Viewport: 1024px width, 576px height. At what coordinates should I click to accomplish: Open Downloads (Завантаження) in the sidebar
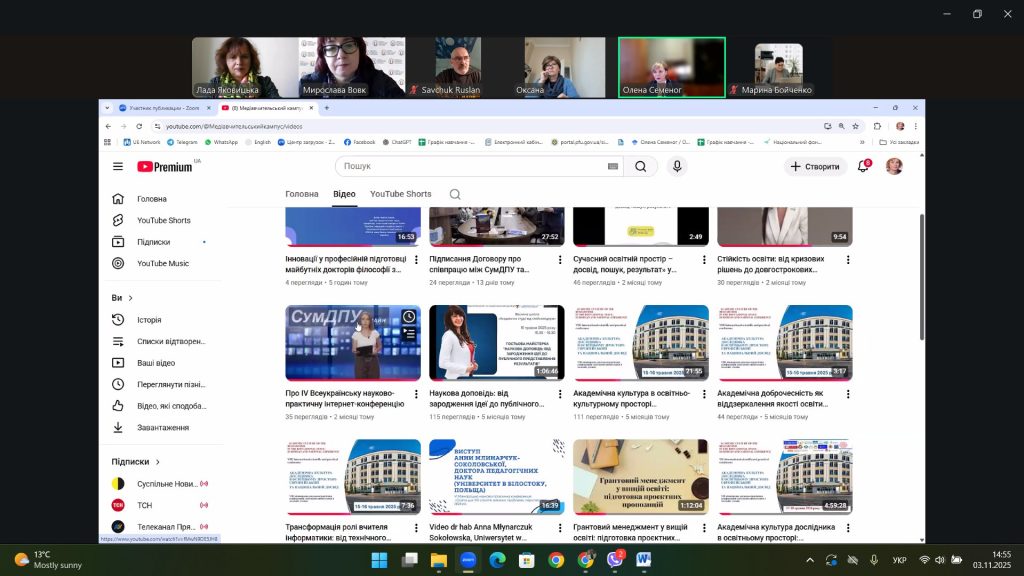pyautogui.click(x=162, y=427)
